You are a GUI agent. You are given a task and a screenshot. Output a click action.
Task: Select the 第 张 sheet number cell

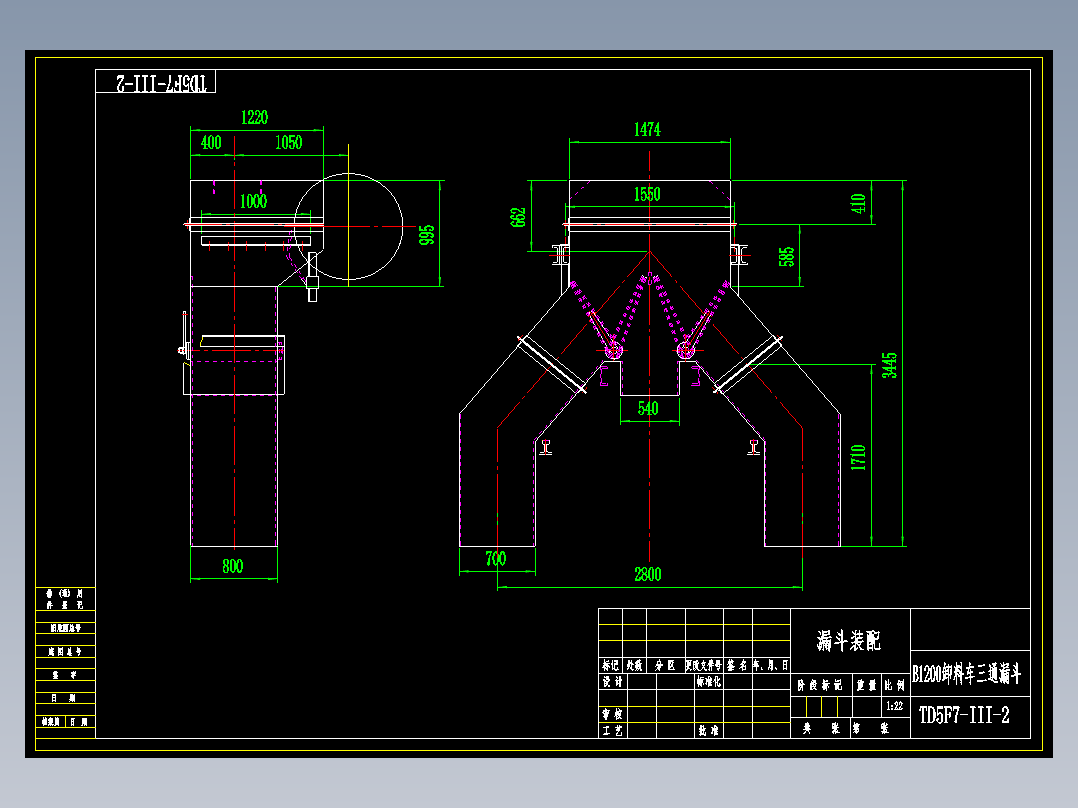(871, 728)
